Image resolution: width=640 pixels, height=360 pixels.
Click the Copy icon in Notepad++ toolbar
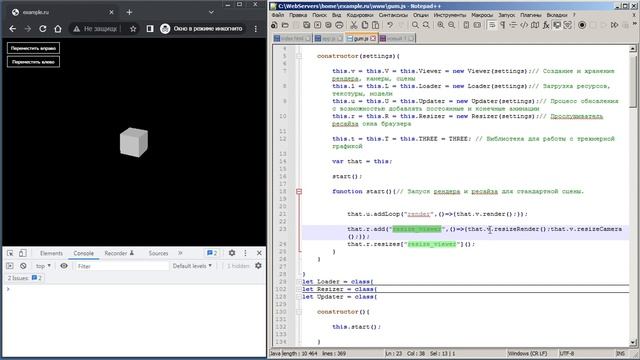click(x=364, y=25)
